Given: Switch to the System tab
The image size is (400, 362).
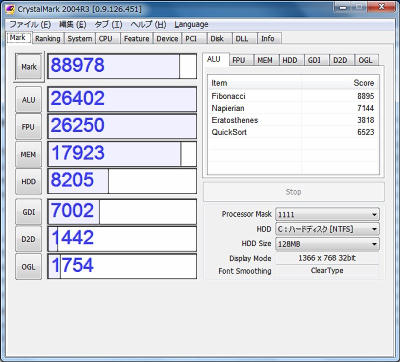Looking at the screenshot, I should point(80,39).
